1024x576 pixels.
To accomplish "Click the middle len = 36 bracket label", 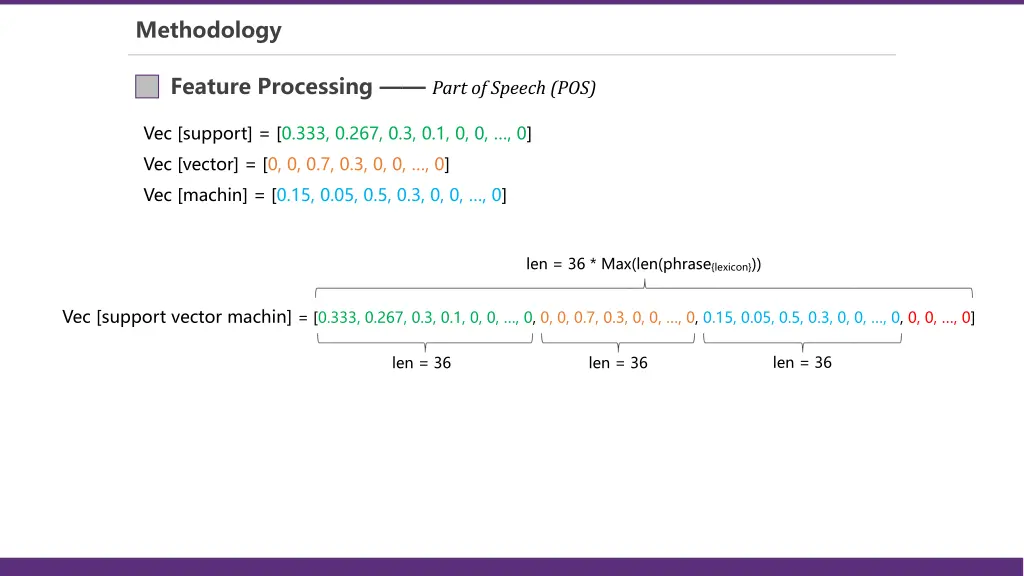I will [616, 362].
